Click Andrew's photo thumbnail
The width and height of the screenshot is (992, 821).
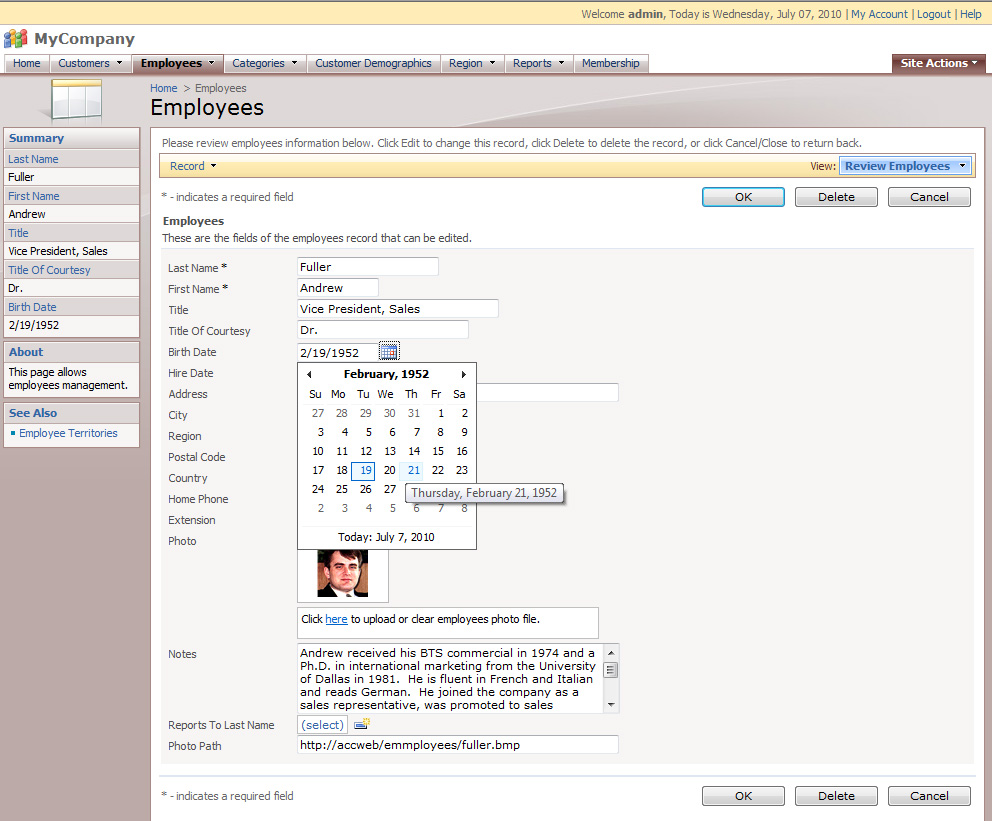[x=342, y=575]
